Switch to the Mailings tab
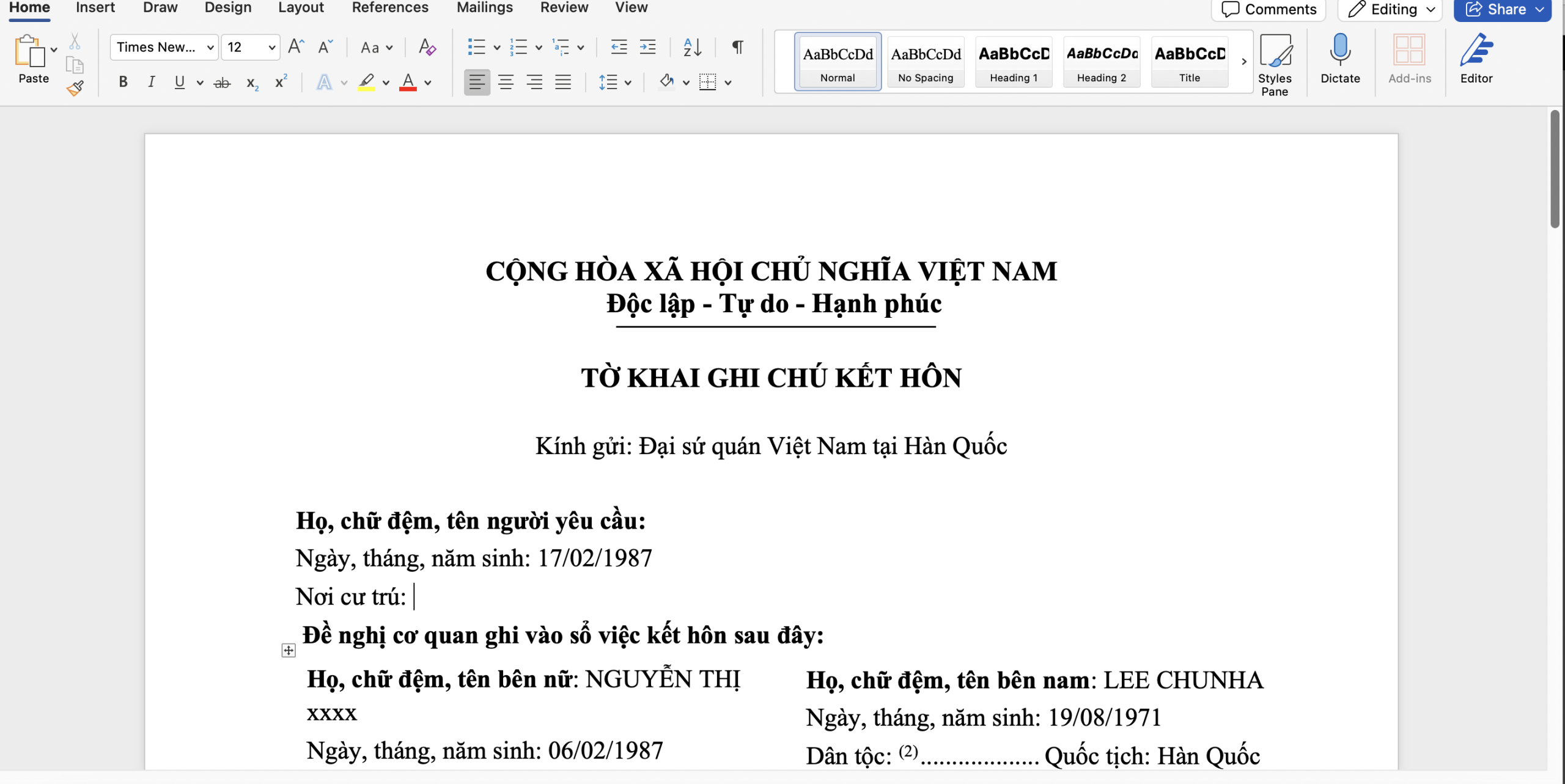Screen dimensions: 1565x784 point(485,8)
